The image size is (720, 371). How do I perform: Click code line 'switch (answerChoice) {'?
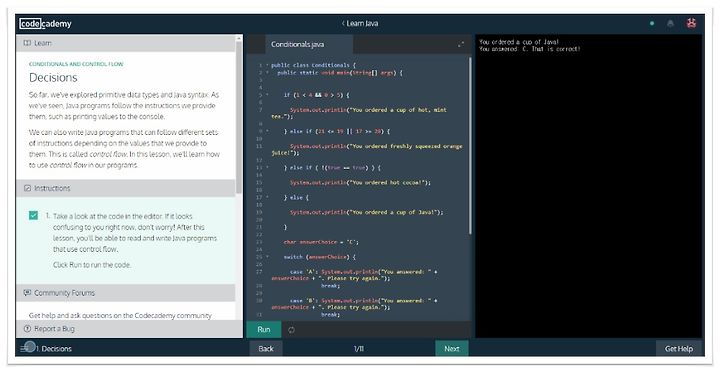coord(319,257)
